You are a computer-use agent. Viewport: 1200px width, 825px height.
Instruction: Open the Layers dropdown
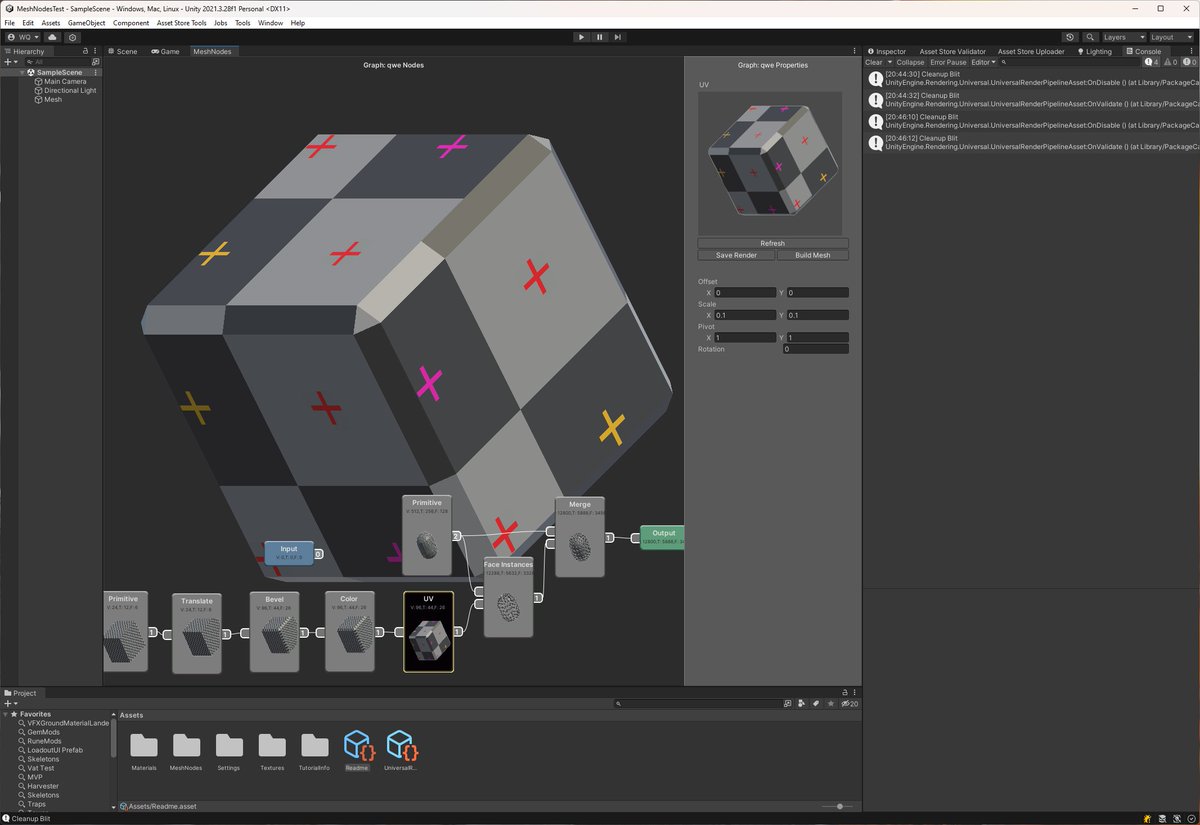click(1123, 37)
